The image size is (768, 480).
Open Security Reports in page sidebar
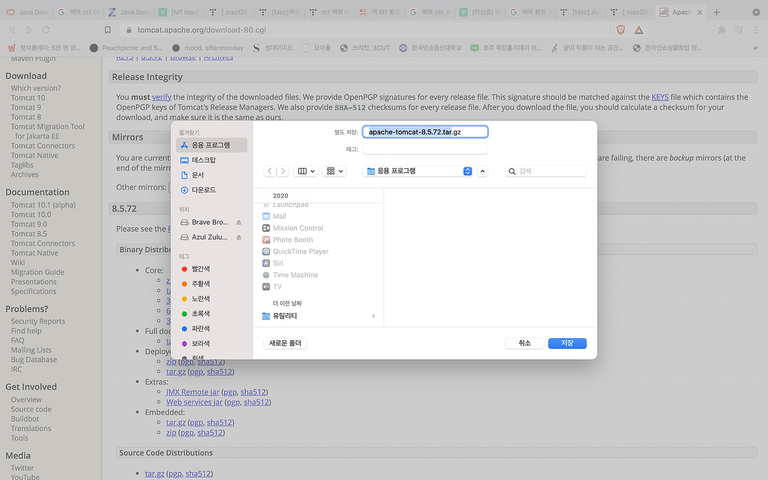coord(38,321)
